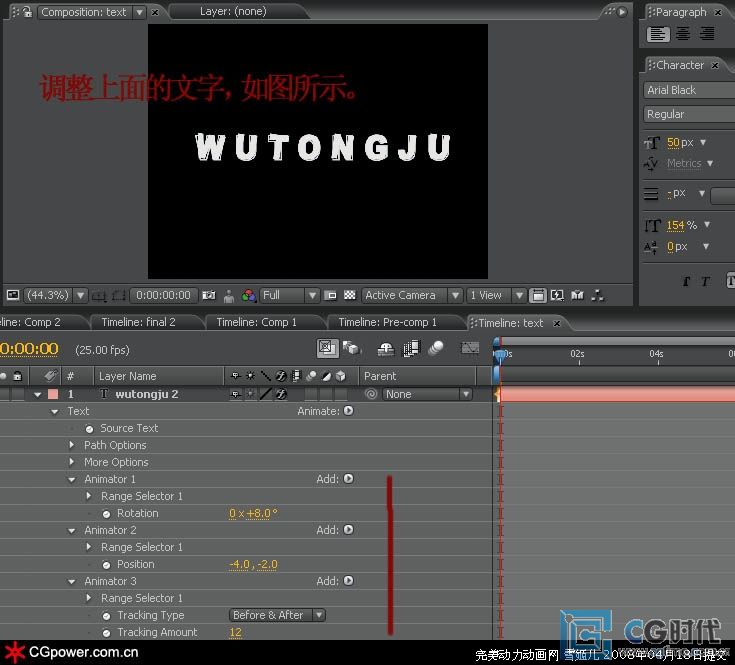Toggle hide shy layers button
This screenshot has height=665, width=735.
click(386, 349)
